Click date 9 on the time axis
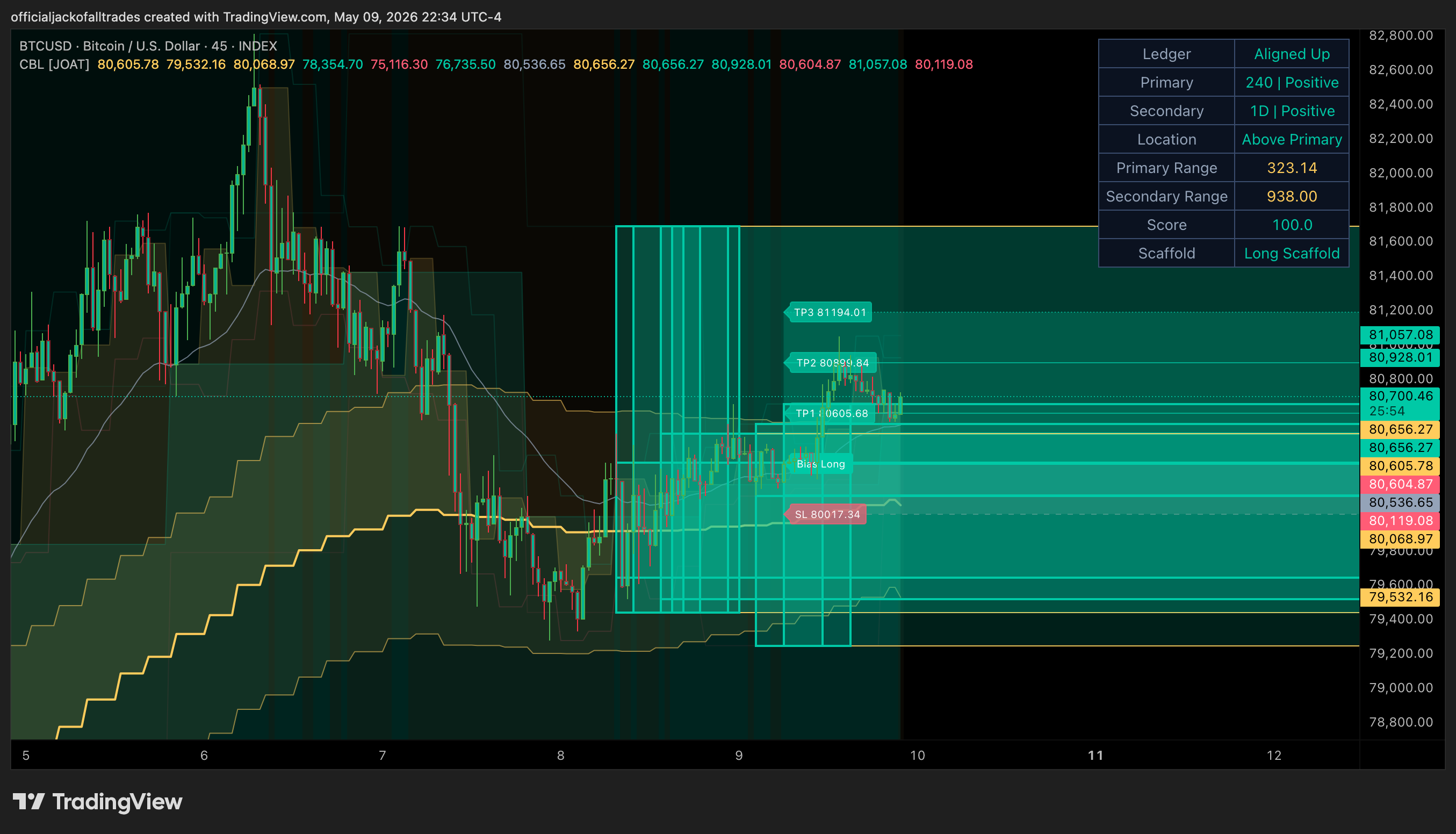Image resolution: width=1456 pixels, height=834 pixels. point(739,756)
